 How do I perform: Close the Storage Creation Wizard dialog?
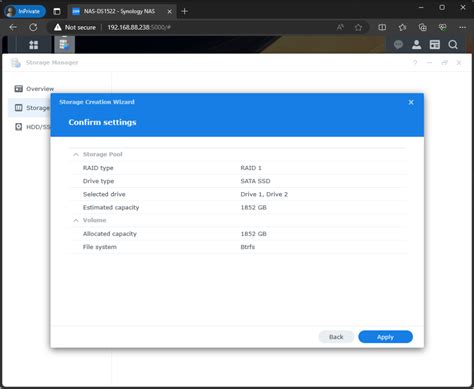coord(411,102)
